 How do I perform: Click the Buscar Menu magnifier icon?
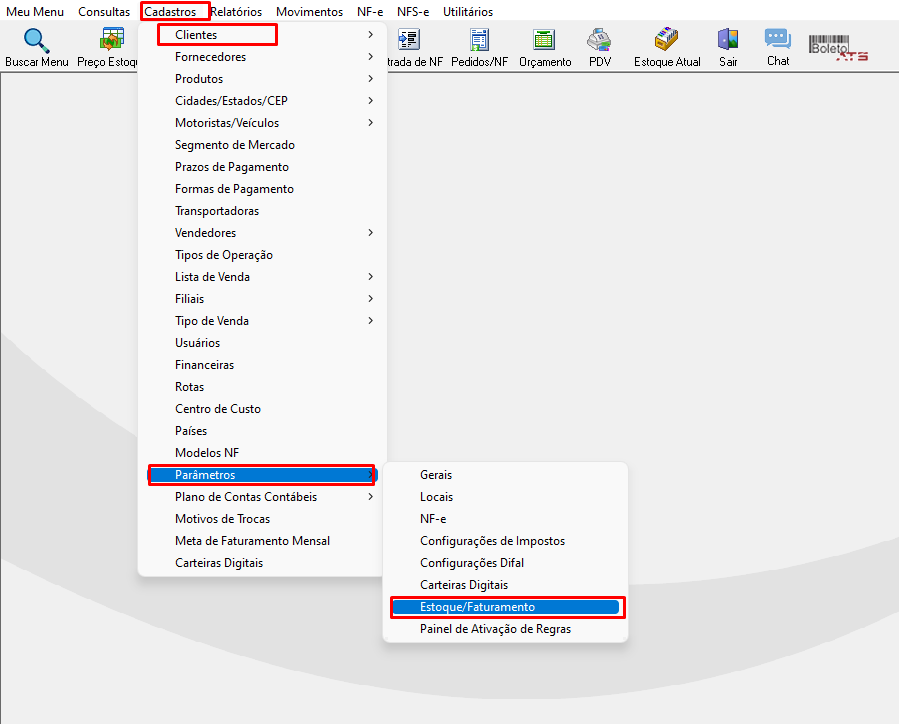tap(36, 40)
